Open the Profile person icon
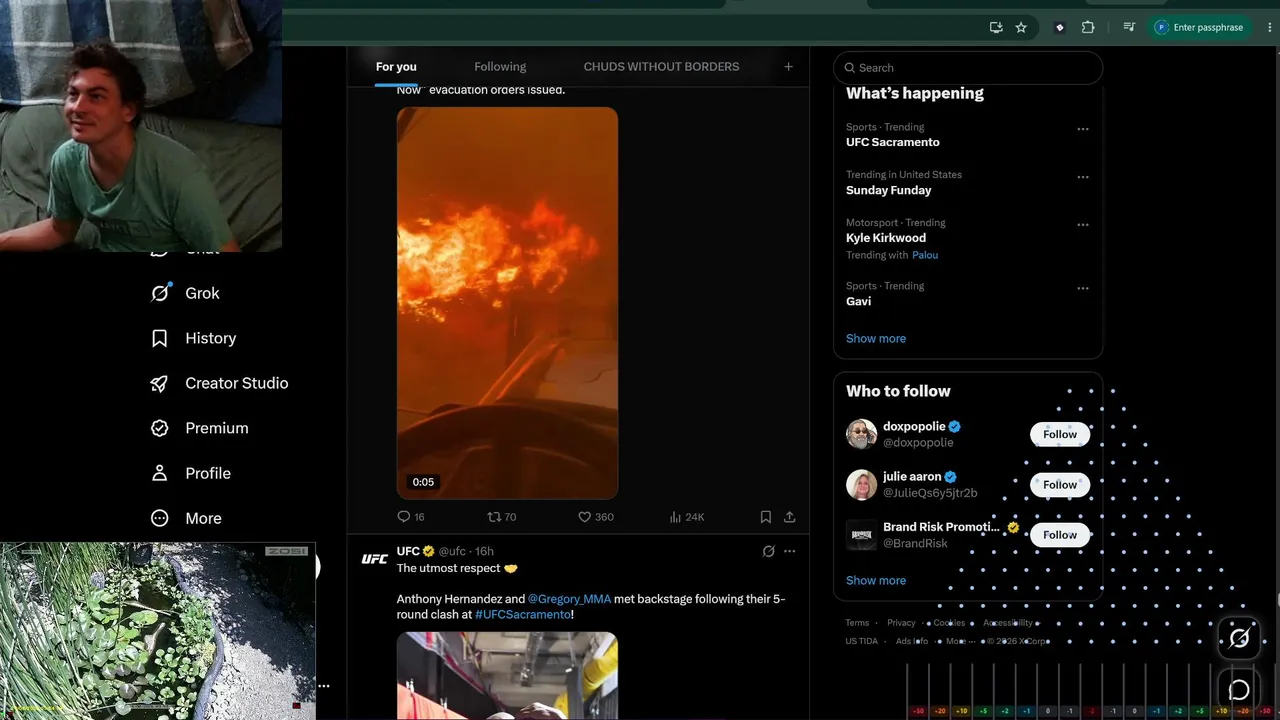The image size is (1280, 720). coord(160,473)
